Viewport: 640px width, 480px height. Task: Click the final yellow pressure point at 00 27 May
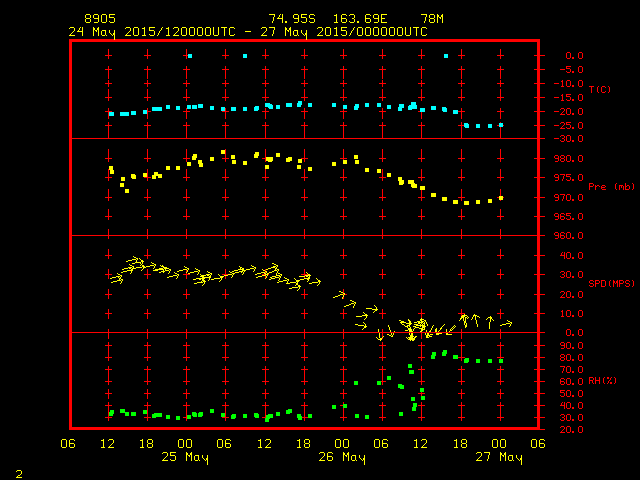(501, 198)
